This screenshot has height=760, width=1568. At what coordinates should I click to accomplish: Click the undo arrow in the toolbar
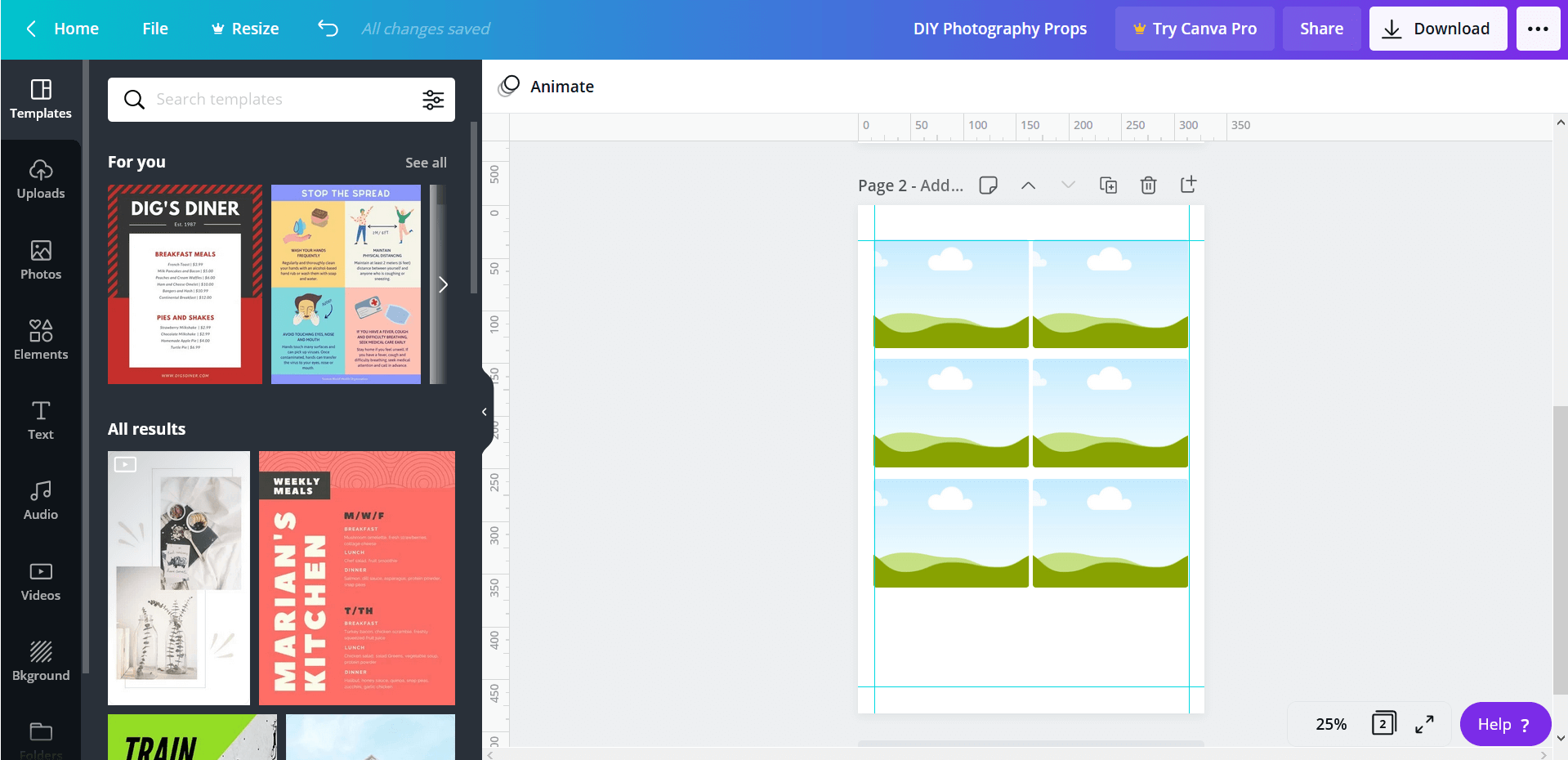coord(327,27)
